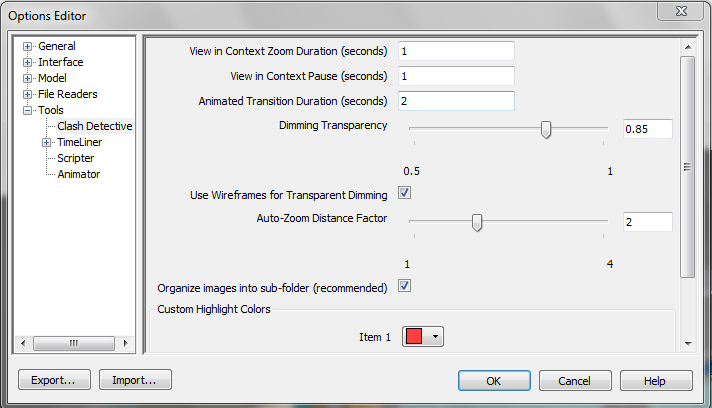
Task: Expand the TimeLiner sub-node
Action: point(46,143)
